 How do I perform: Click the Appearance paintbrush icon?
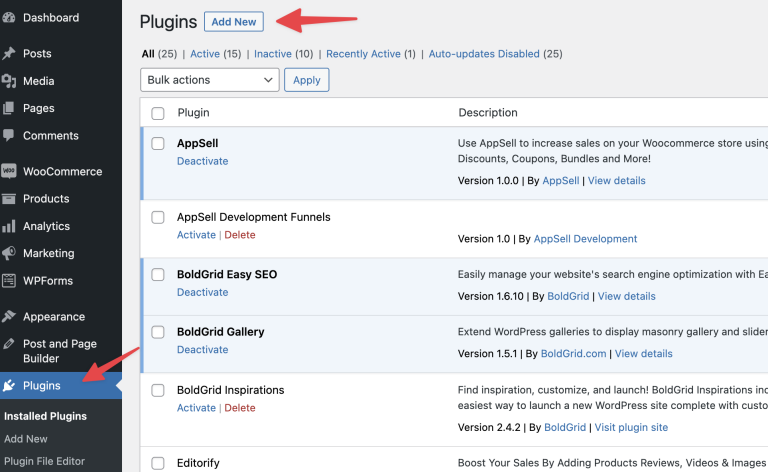coord(8,317)
